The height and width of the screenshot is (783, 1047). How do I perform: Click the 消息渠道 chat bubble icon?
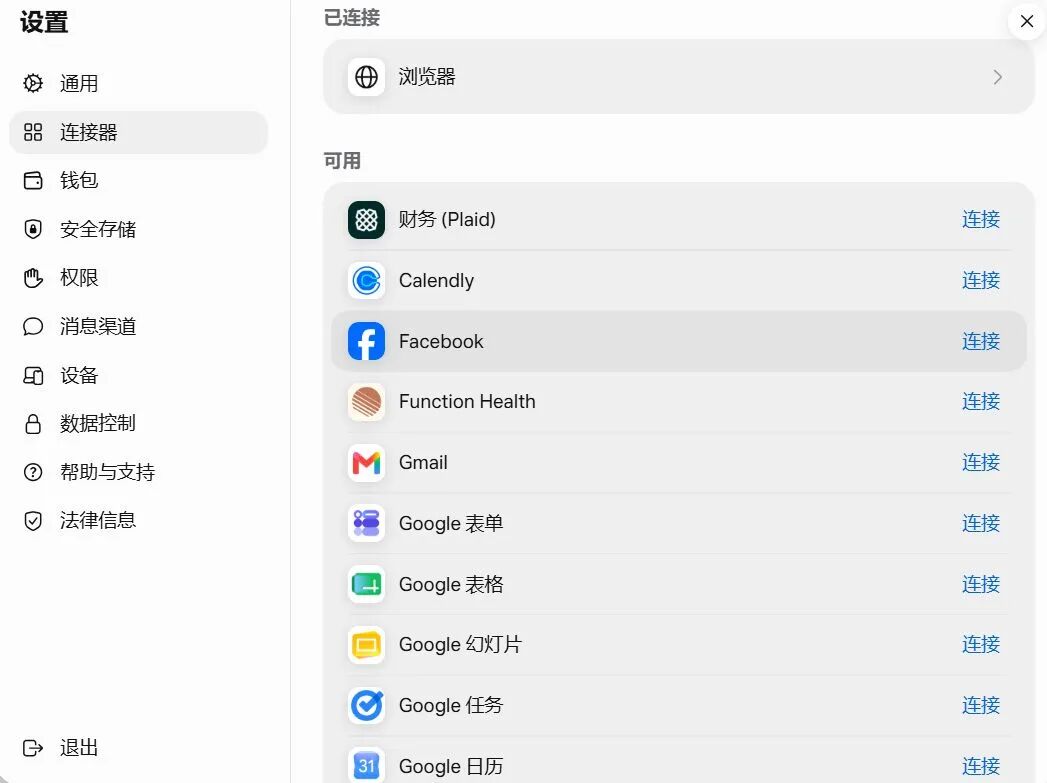coord(33,326)
